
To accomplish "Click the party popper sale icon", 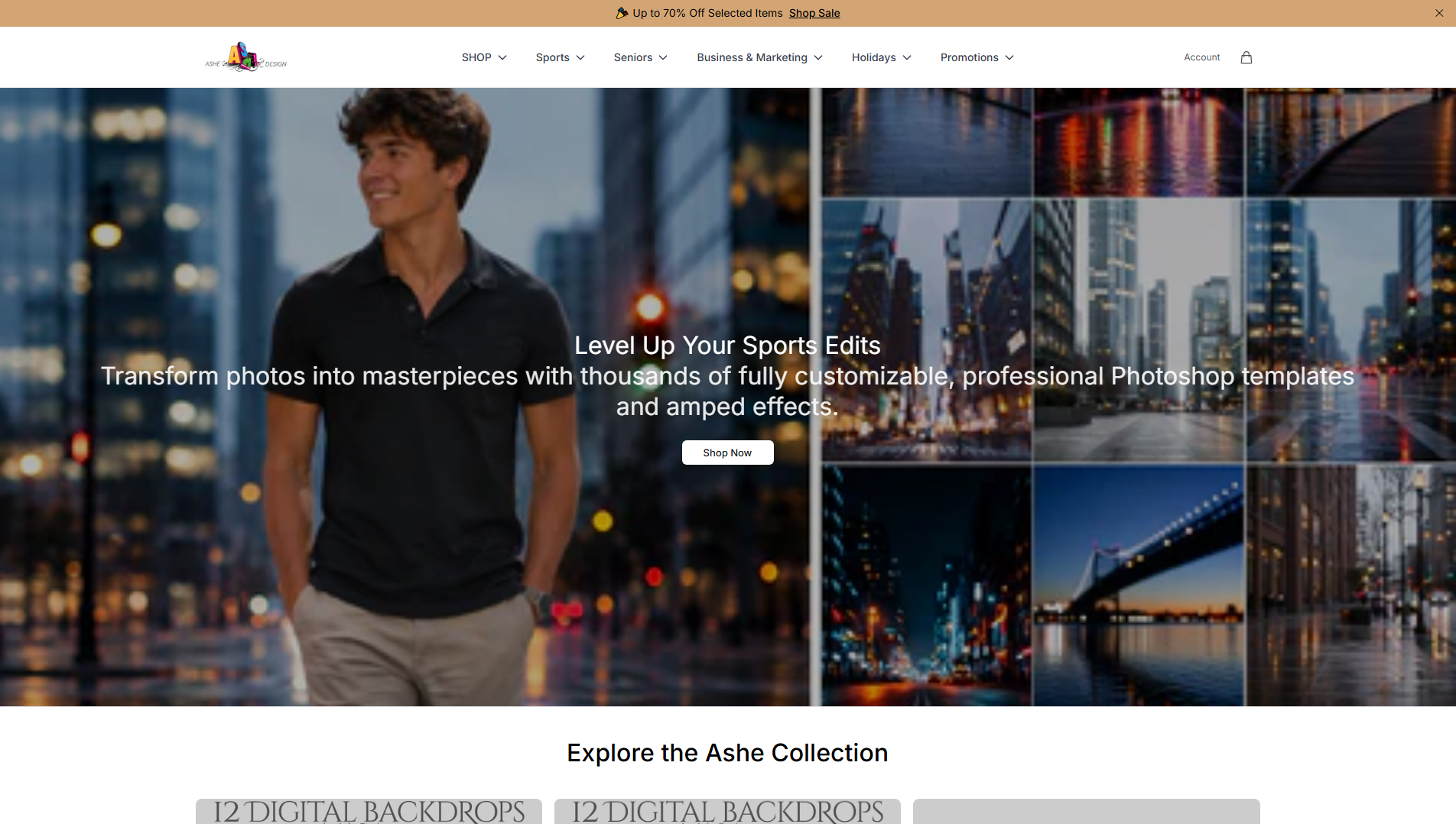I will 622,13.
